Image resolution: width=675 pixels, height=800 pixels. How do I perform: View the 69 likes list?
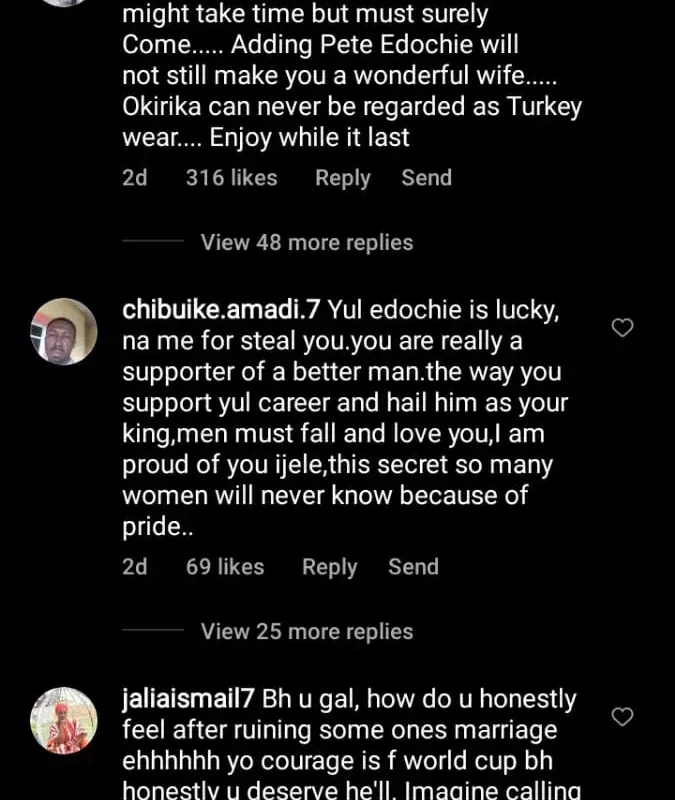tap(225, 567)
